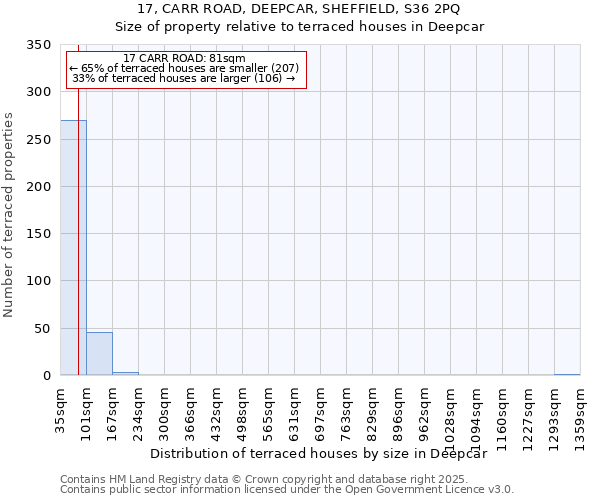Click the 17 CARR ROAD annotation box
The width and height of the screenshot is (600, 500).
[184, 69]
